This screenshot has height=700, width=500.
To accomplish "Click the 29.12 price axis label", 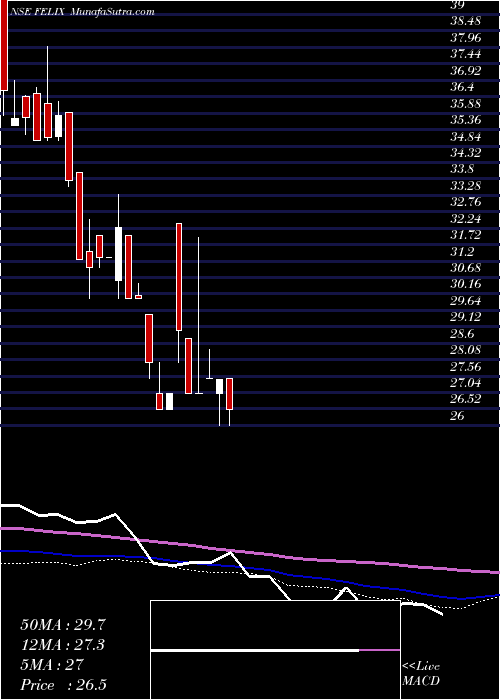I will [466, 317].
